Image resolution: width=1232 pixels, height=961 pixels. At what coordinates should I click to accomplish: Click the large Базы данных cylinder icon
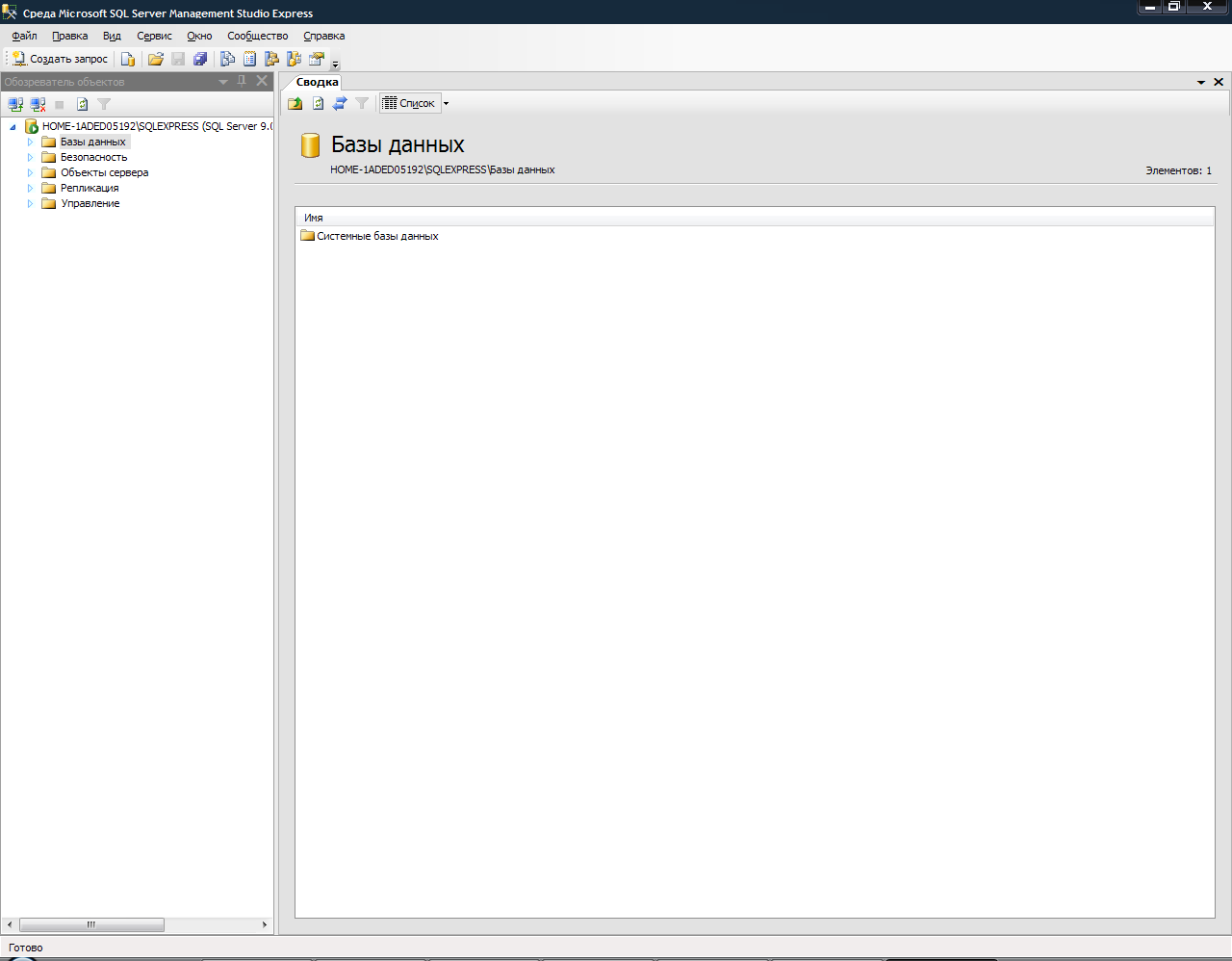click(x=310, y=144)
